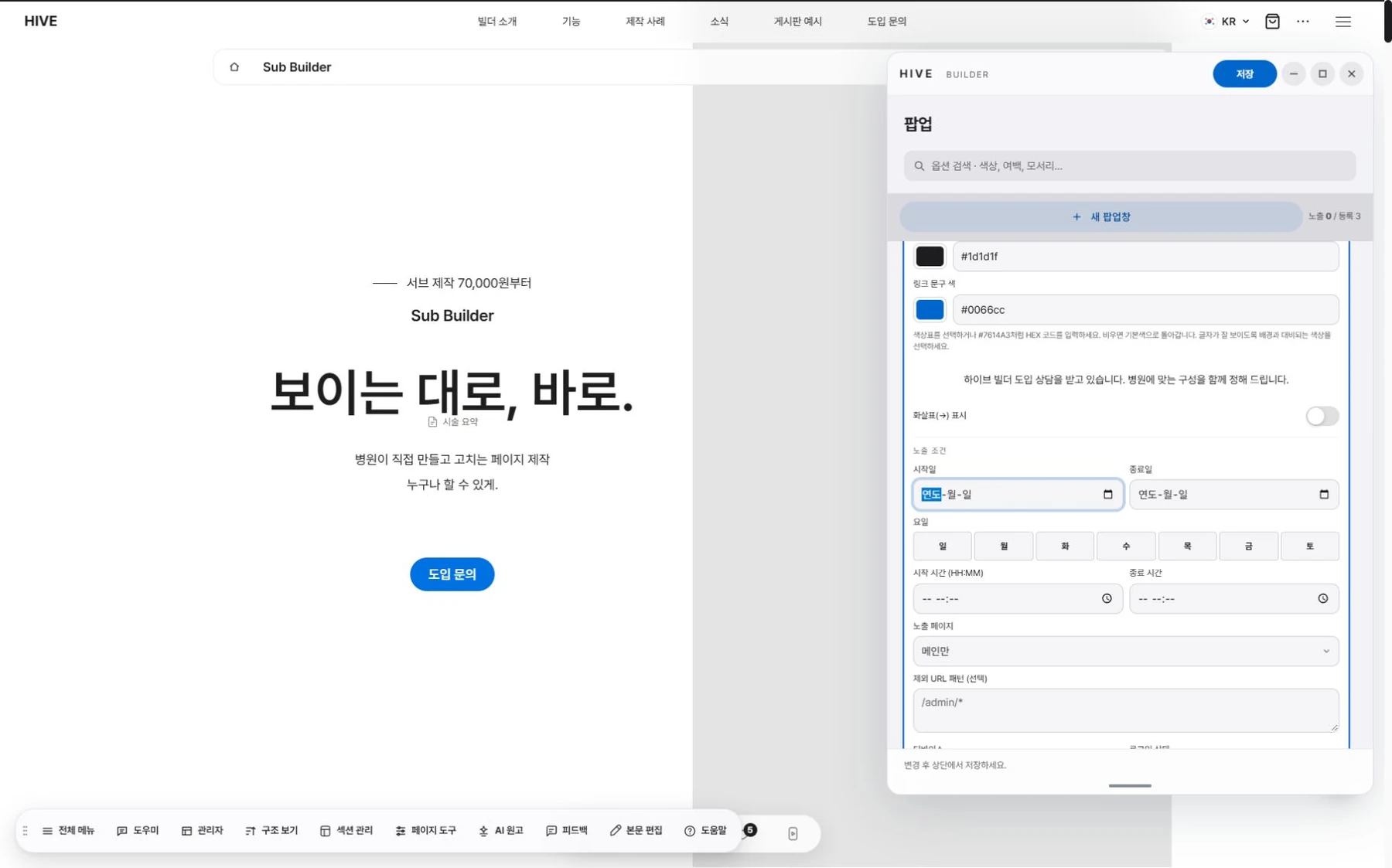Viewport: 1392px width, 868px height.
Task: Open 전체 메뉴 in the bottom toolbar
Action: click(68, 831)
